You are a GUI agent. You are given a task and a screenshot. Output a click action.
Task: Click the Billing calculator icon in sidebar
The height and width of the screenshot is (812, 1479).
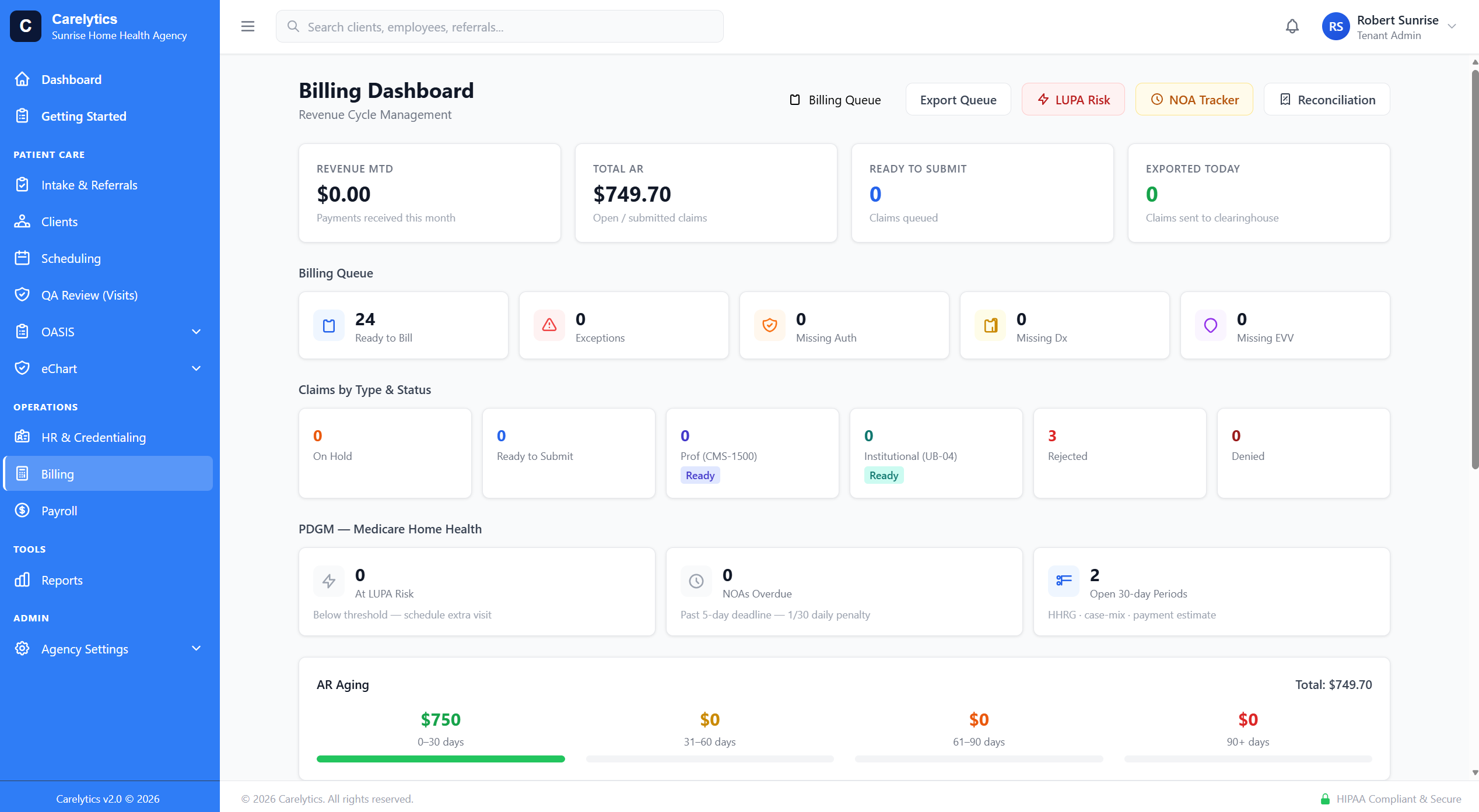[x=22, y=474]
